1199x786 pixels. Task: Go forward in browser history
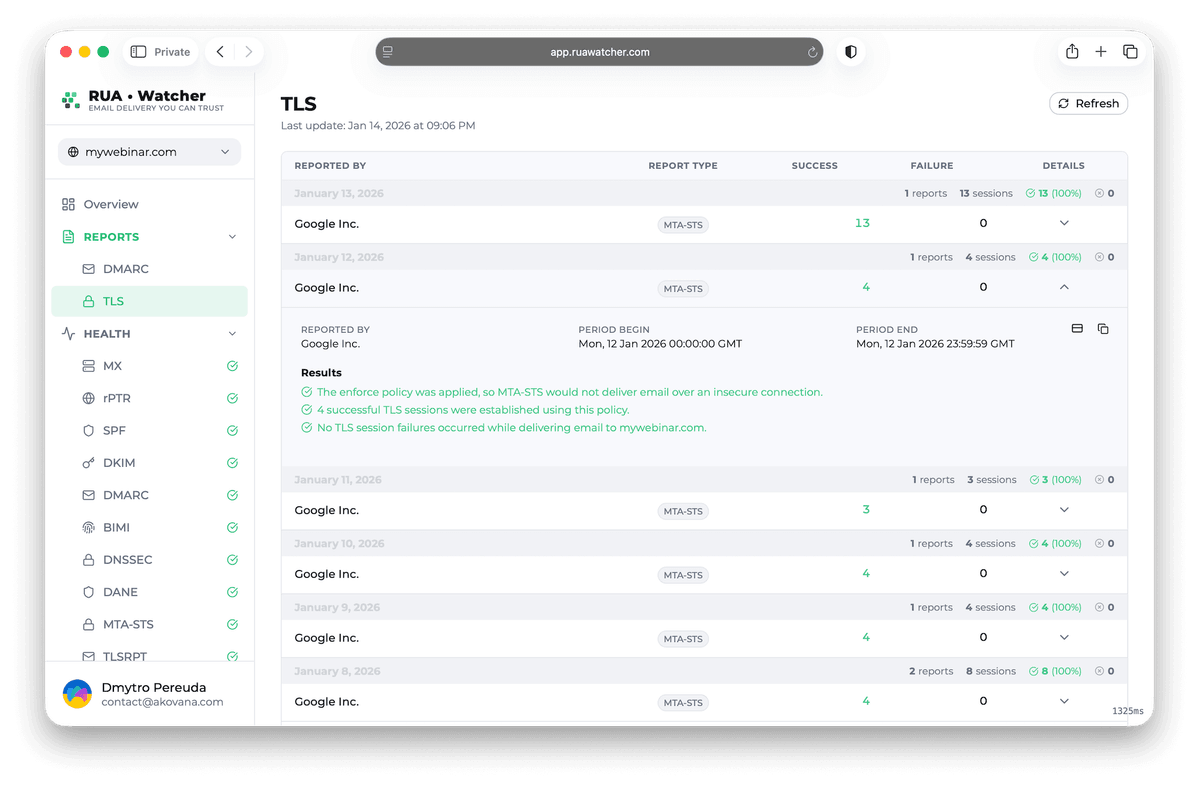point(249,52)
